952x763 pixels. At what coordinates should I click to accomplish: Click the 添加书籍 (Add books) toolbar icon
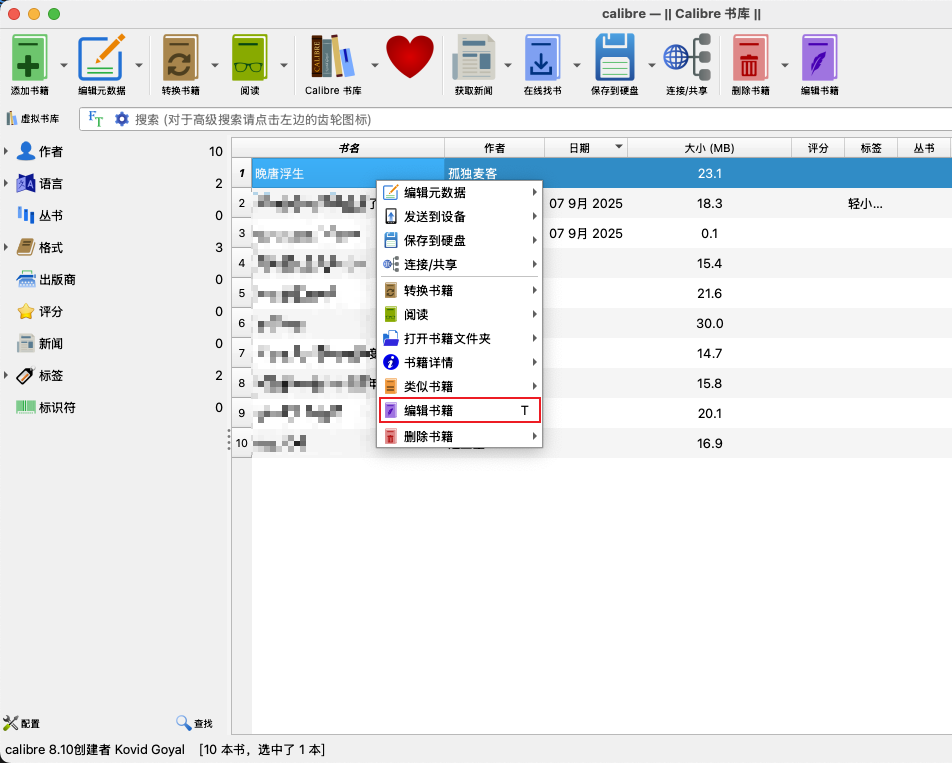click(29, 58)
